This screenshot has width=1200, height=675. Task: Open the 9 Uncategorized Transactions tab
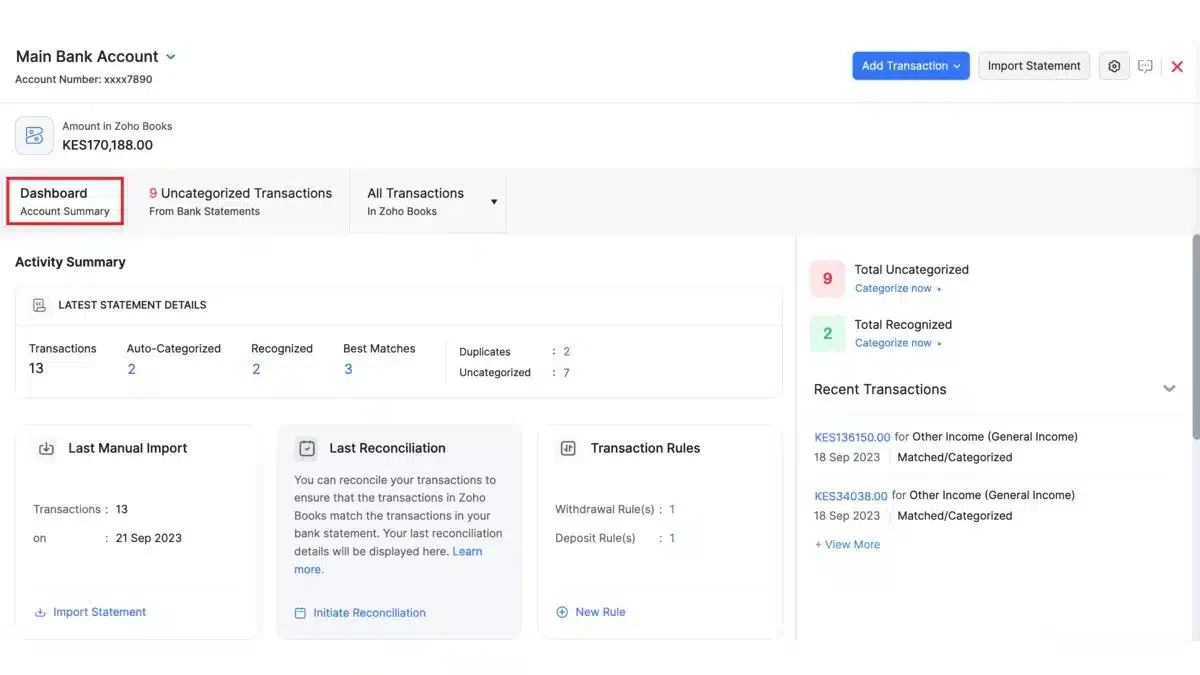[x=240, y=201]
